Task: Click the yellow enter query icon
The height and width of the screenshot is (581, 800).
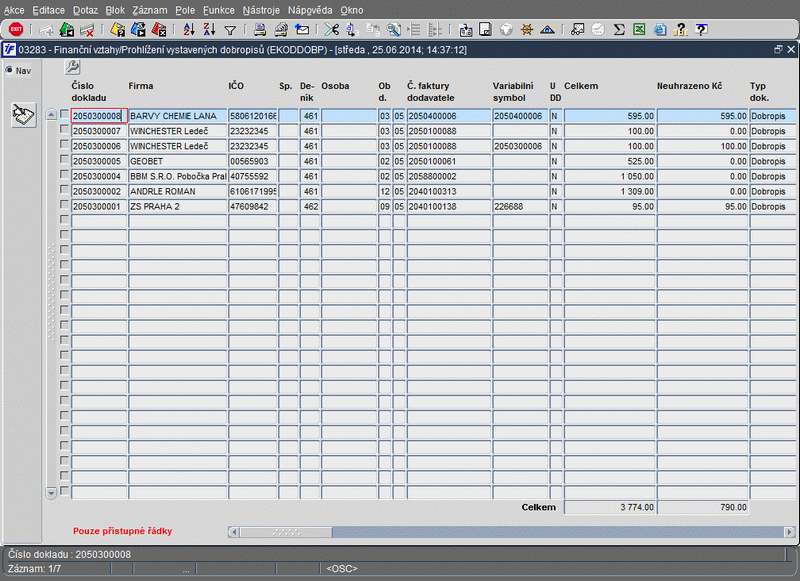Action: pos(117,30)
